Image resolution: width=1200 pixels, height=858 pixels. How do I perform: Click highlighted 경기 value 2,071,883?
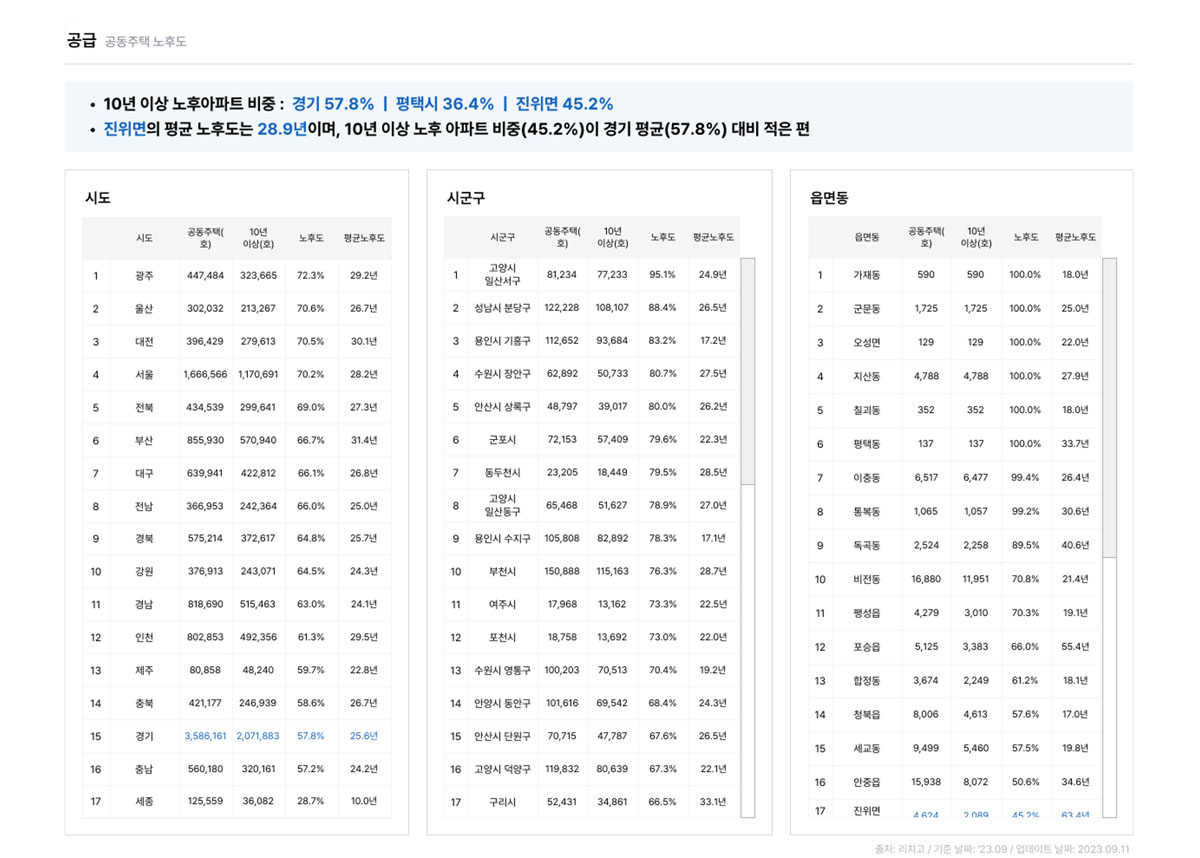coord(258,736)
